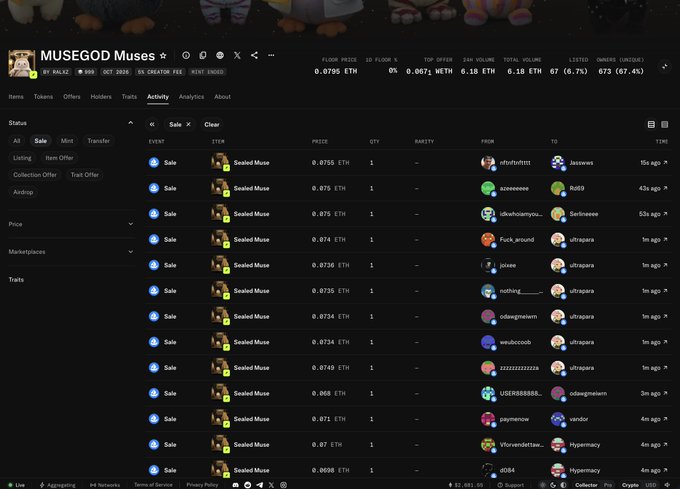This screenshot has width=680, height=489.
Task: Remove the Sale filter chip X
Action: coord(188,124)
